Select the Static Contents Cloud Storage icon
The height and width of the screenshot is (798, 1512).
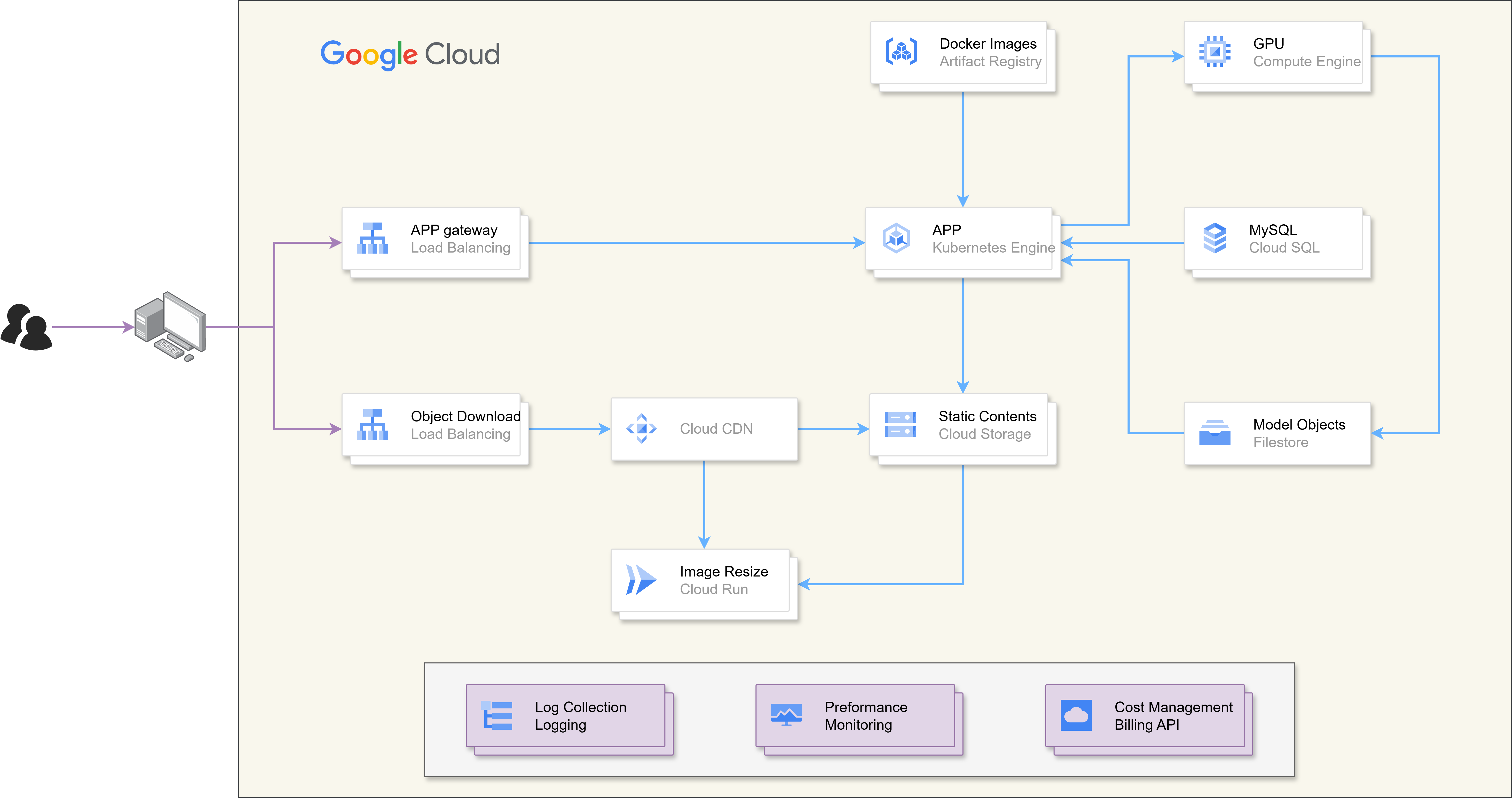pos(900,424)
